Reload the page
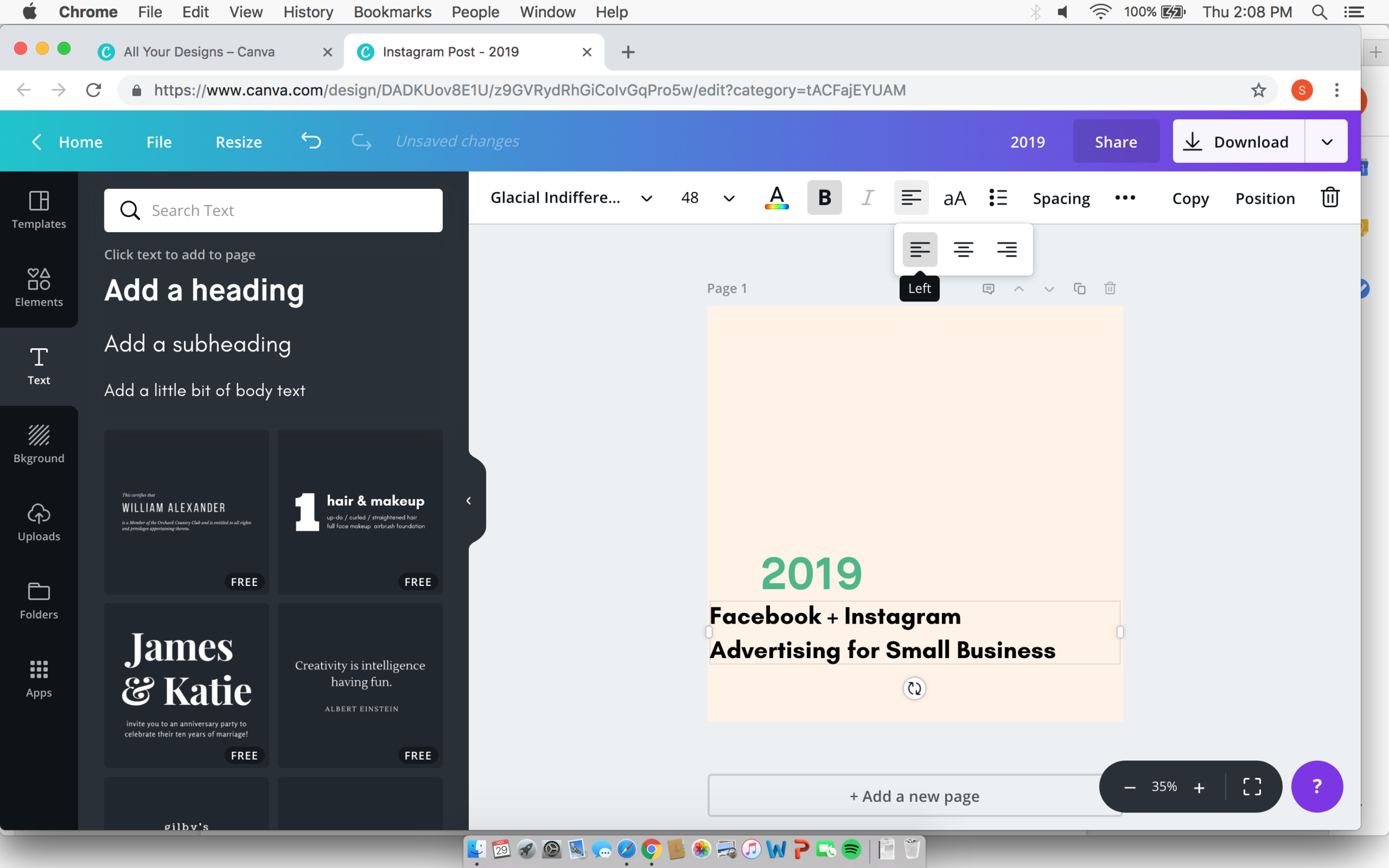 pos(93,90)
